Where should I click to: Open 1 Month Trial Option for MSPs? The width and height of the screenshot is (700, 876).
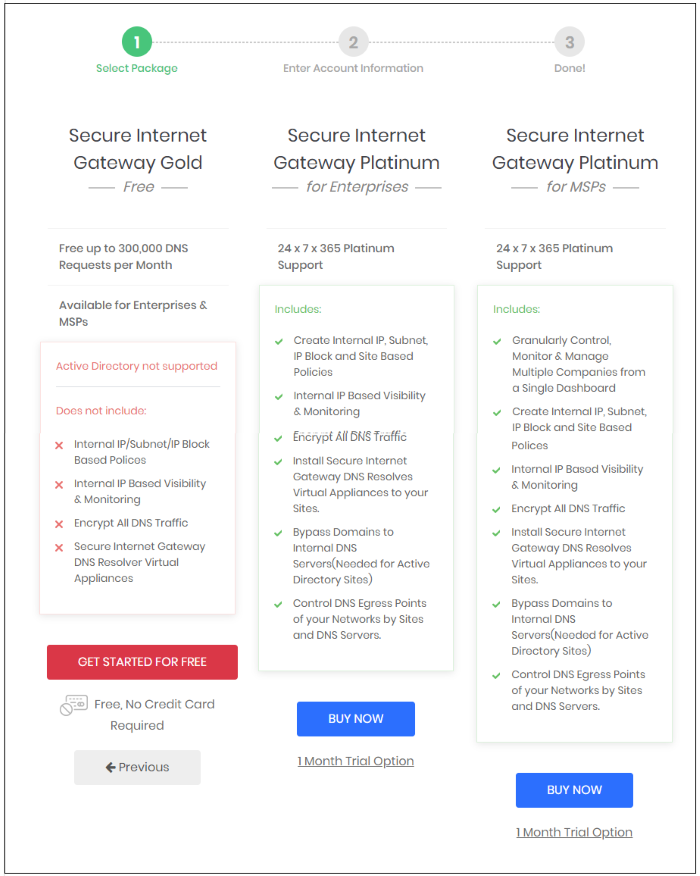(x=574, y=832)
